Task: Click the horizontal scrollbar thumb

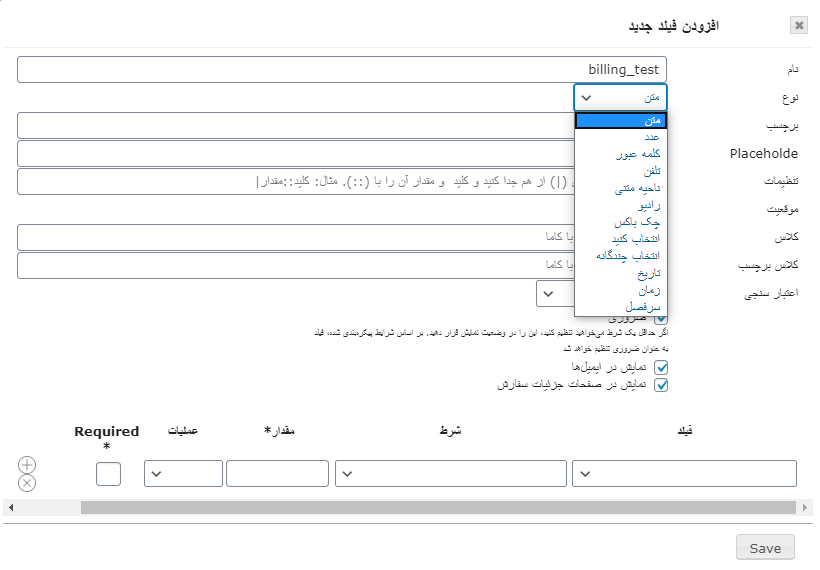Action: (x=438, y=507)
